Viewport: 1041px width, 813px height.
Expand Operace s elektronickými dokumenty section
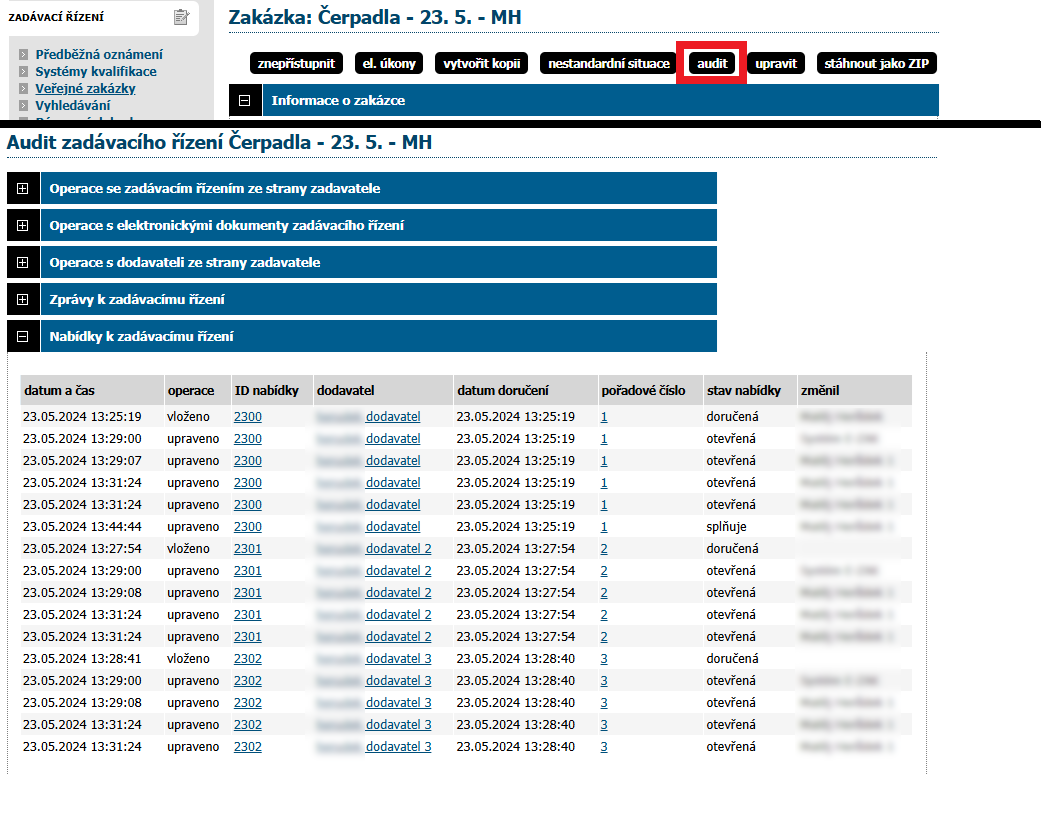pos(22,226)
